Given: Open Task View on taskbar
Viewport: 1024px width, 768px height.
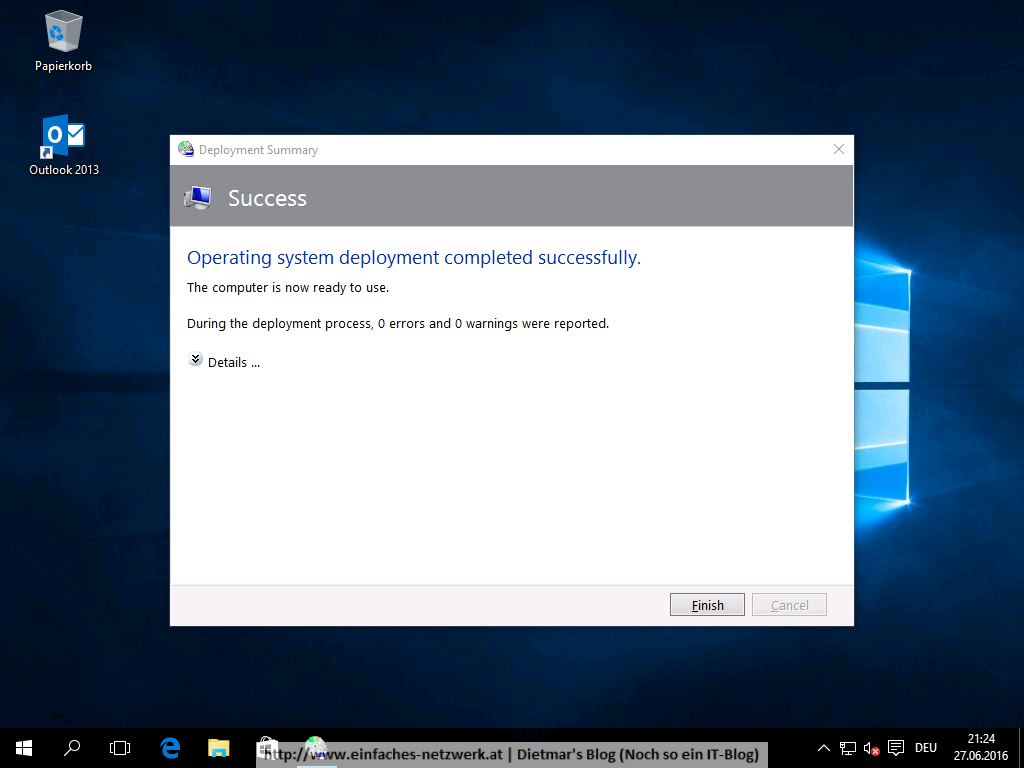Looking at the screenshot, I should click(x=120, y=748).
